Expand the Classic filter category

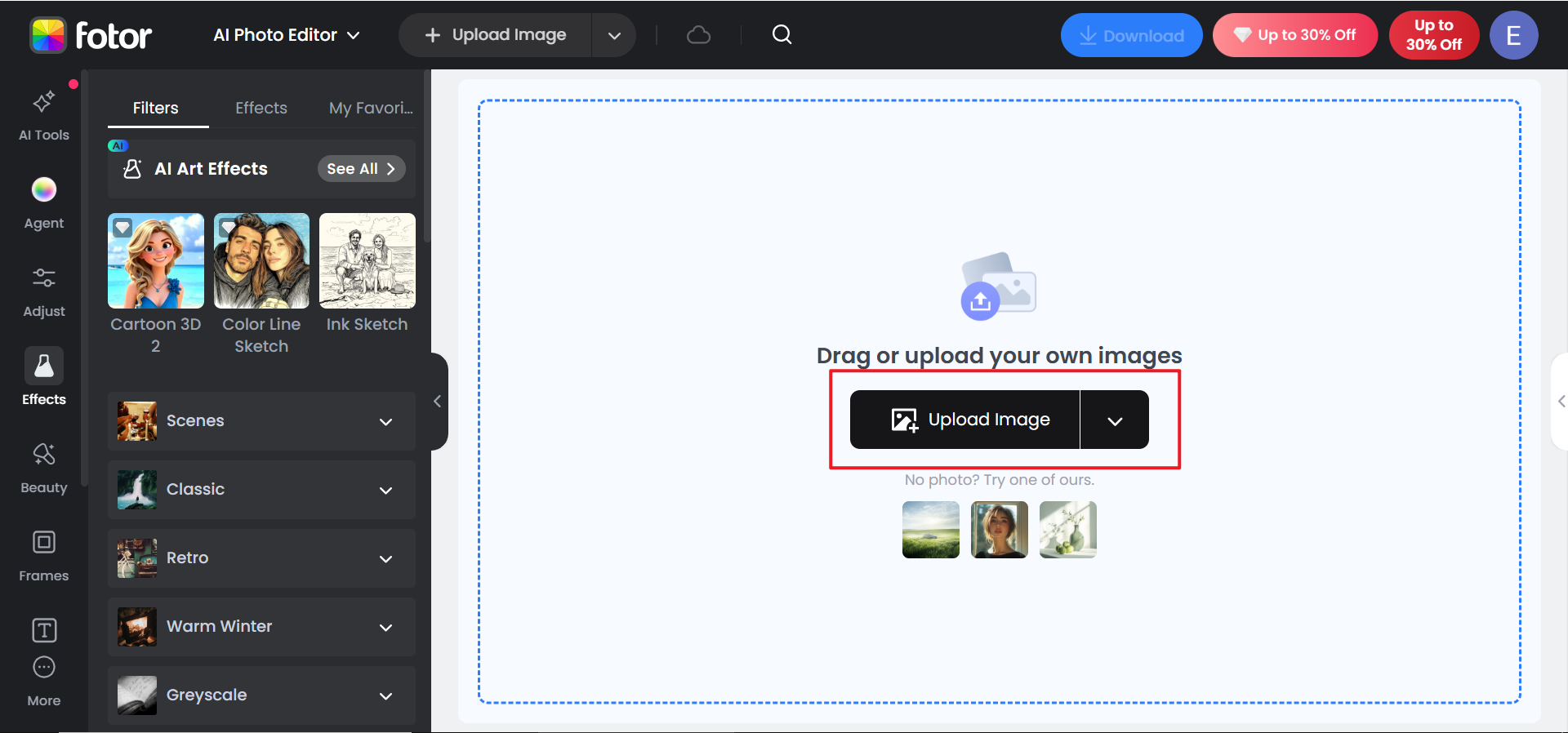(261, 490)
